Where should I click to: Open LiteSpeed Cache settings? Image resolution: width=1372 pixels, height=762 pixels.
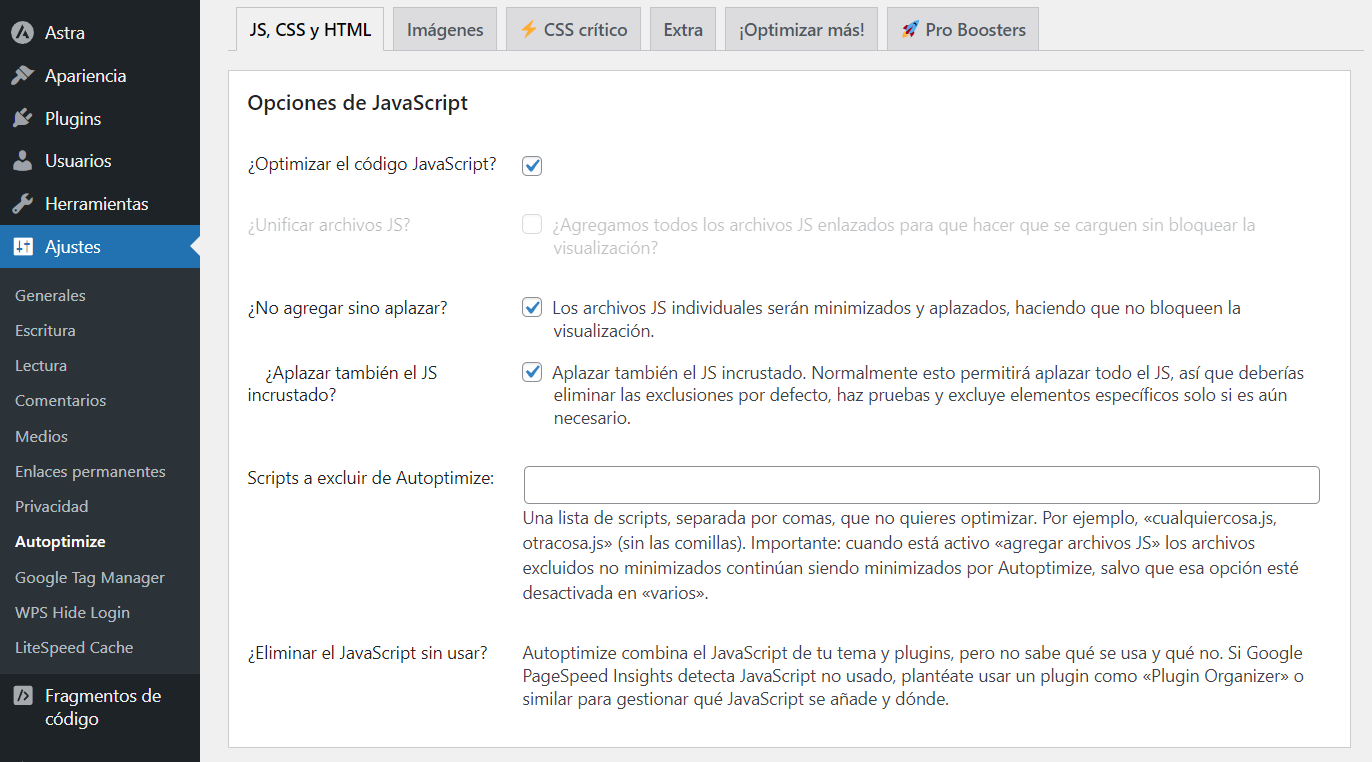click(x=73, y=647)
